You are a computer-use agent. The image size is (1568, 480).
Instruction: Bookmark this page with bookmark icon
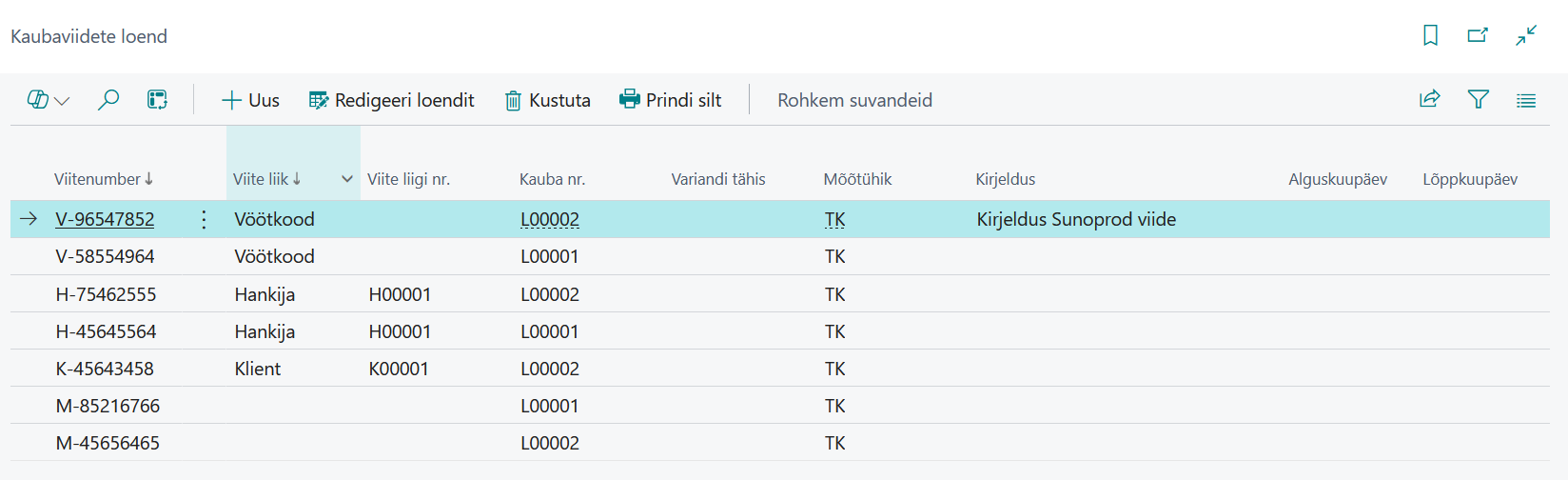click(1430, 35)
